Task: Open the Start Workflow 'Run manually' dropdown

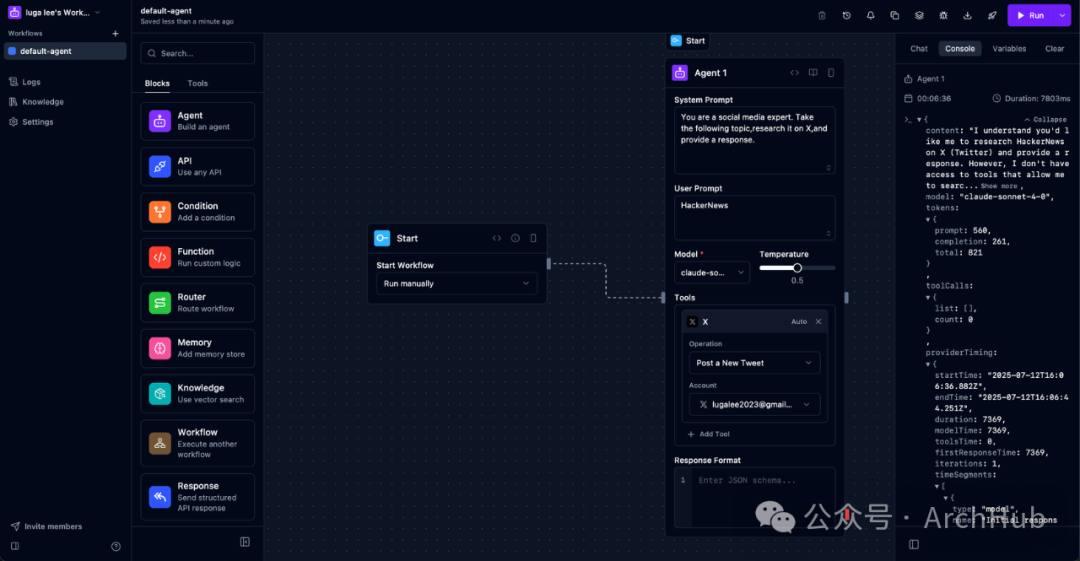Action: tap(457, 283)
